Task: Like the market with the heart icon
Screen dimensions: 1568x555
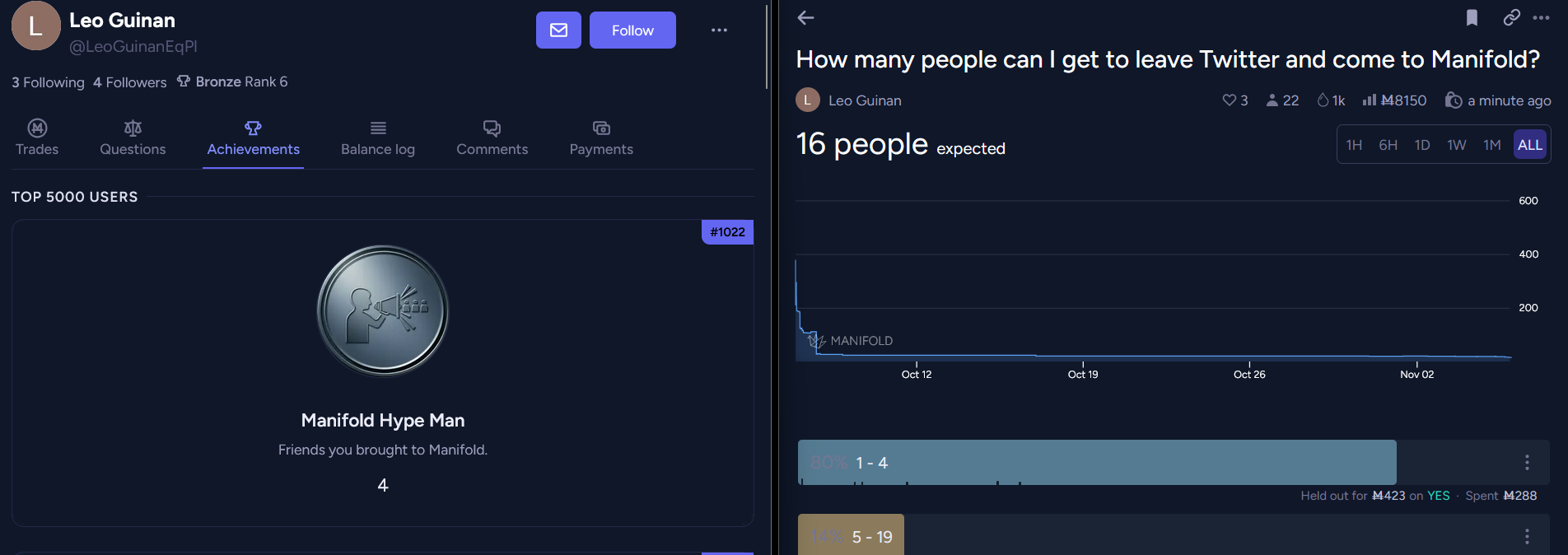Action: pyautogui.click(x=1229, y=100)
